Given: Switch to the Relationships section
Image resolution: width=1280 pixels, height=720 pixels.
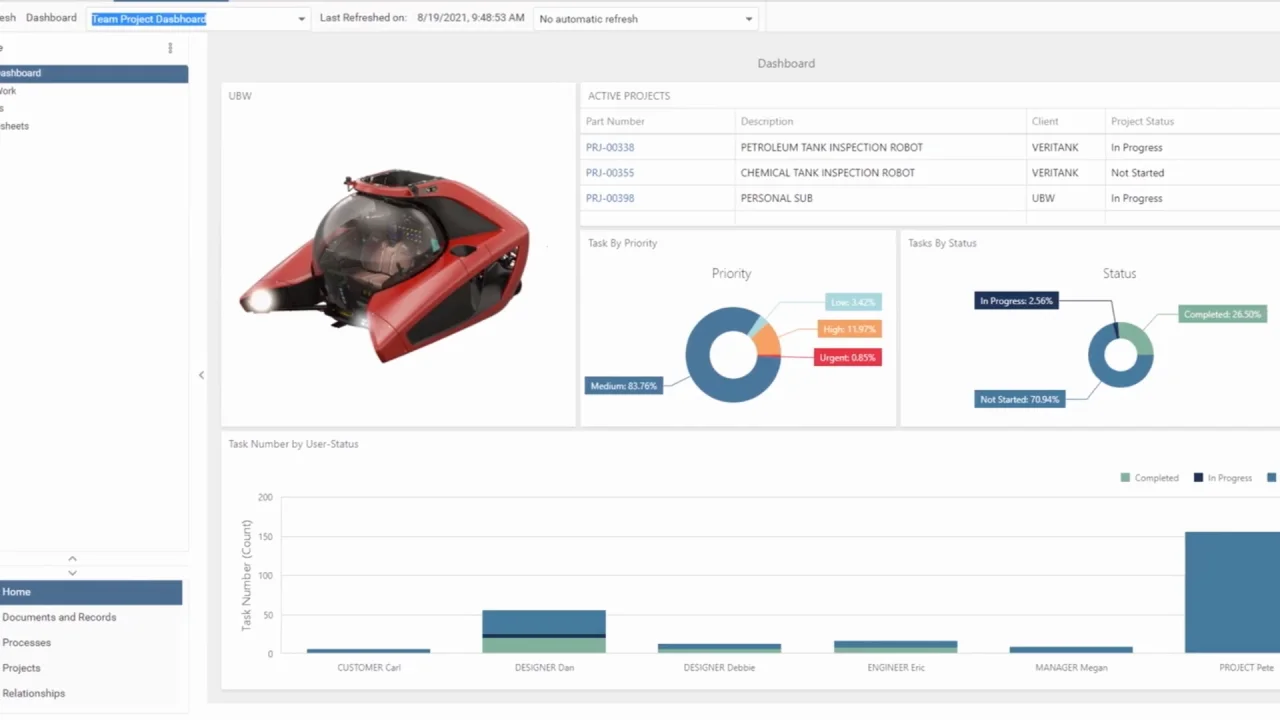Looking at the screenshot, I should [33, 693].
